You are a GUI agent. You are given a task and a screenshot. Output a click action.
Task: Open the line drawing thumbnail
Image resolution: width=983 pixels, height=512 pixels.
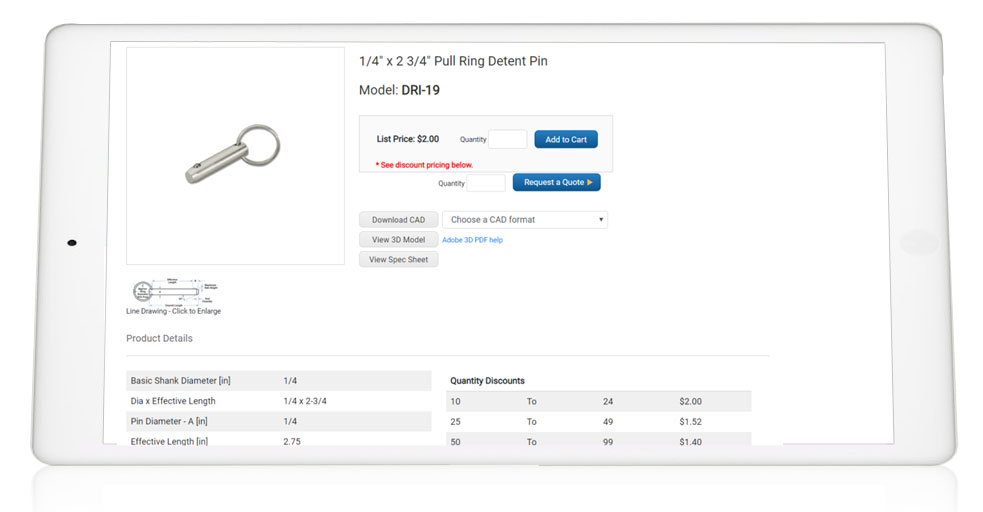pos(175,292)
